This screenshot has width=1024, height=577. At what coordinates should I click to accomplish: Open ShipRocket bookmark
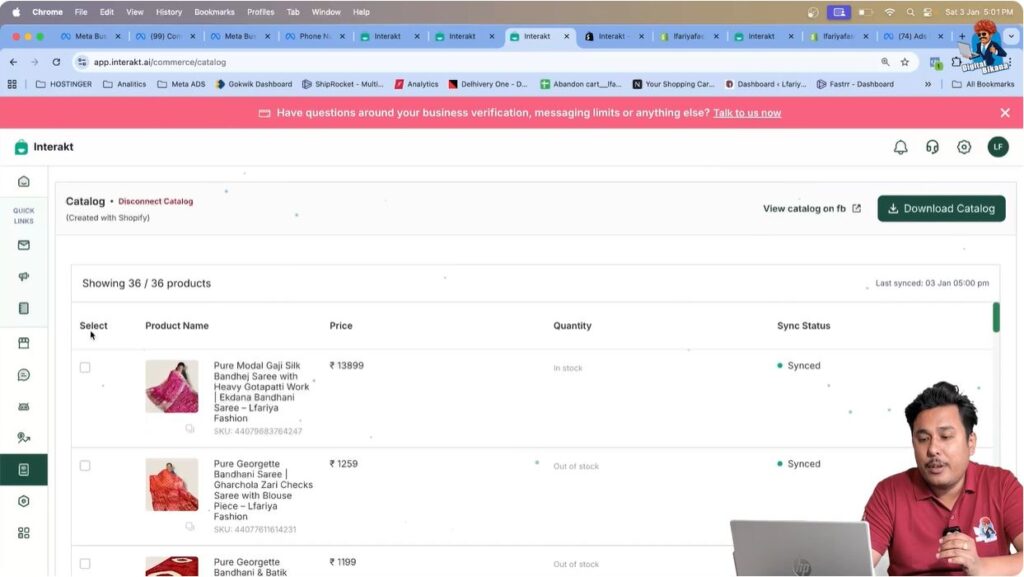click(x=342, y=84)
